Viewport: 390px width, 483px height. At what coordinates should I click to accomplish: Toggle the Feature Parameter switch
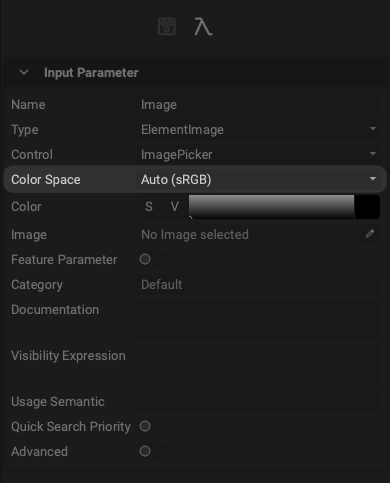click(154, 259)
